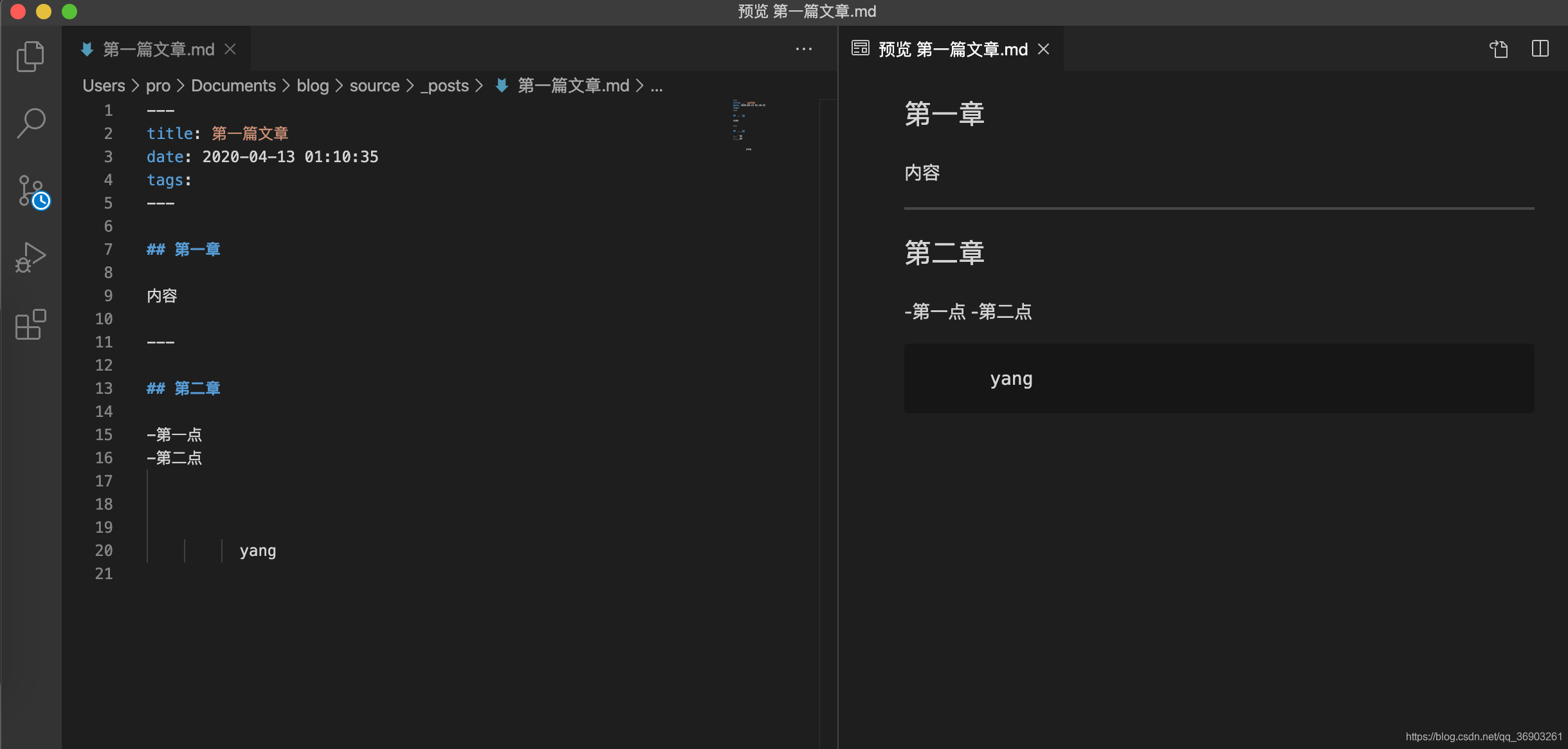The height and width of the screenshot is (749, 1568).
Task: Expand the breadcrumb ellipsis symbol list
Action: (656, 86)
